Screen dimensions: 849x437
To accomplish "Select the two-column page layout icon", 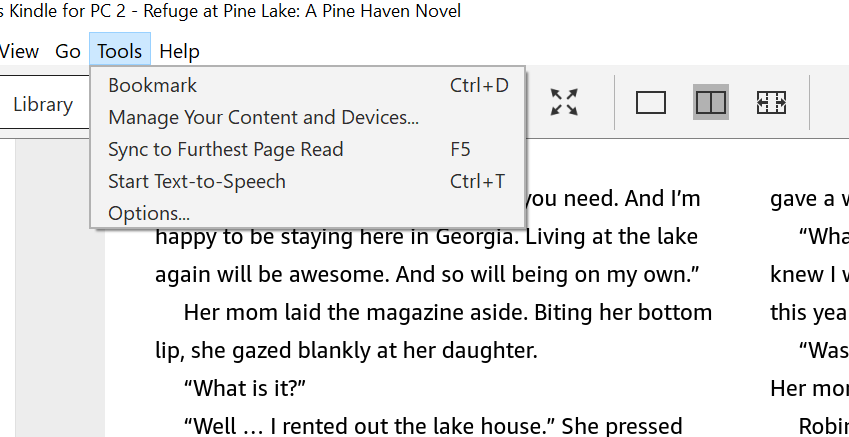I will (711, 102).
